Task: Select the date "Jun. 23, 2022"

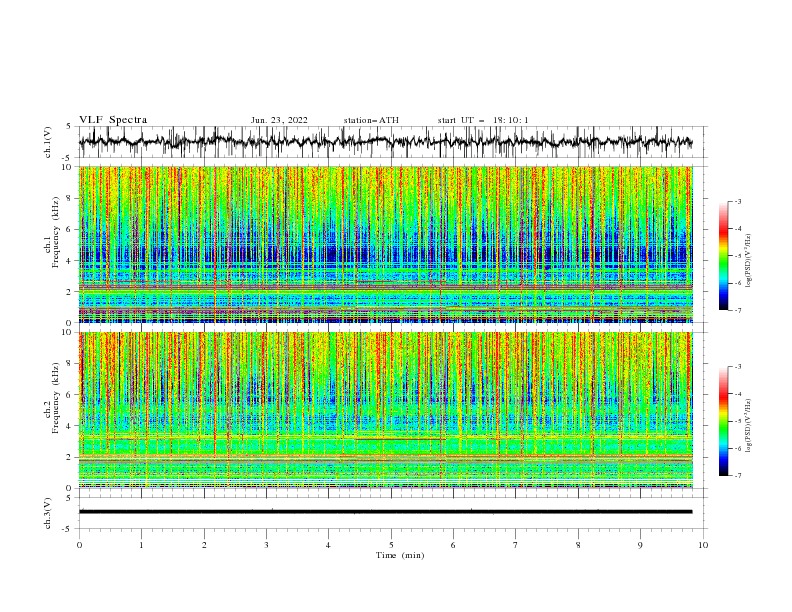Action: tap(279, 120)
